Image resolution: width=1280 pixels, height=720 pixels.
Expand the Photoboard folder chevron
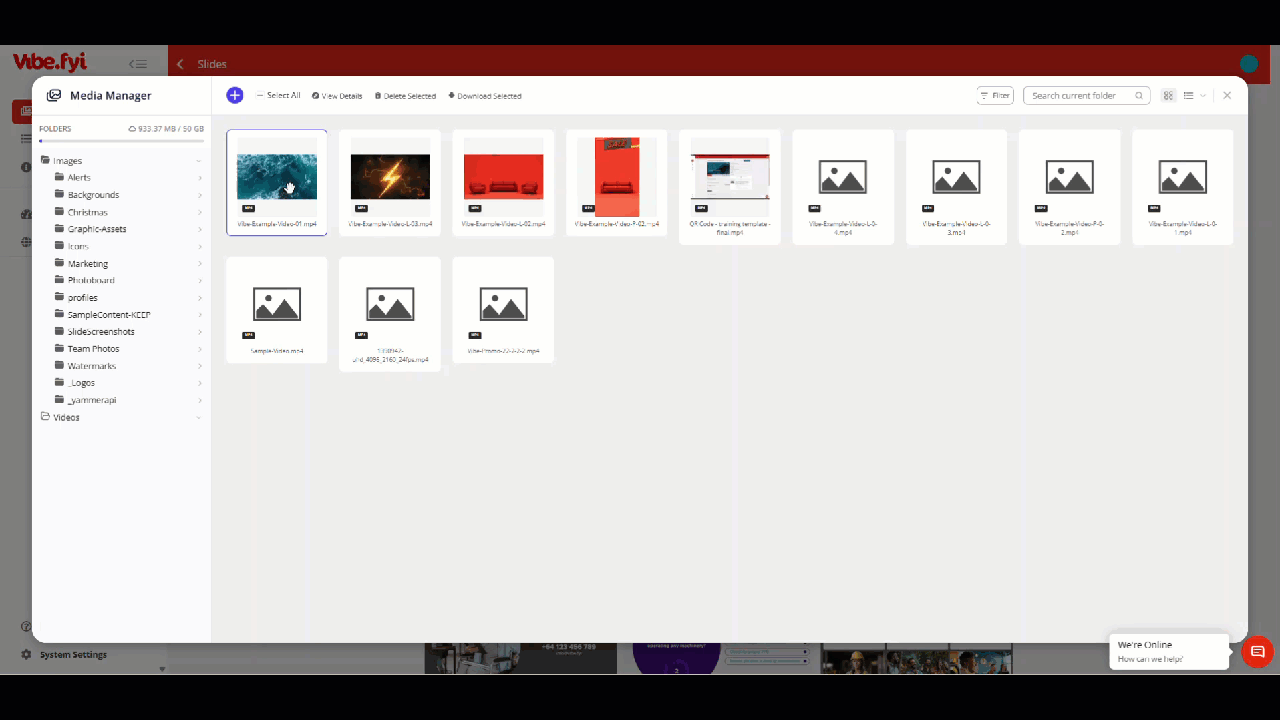200,281
